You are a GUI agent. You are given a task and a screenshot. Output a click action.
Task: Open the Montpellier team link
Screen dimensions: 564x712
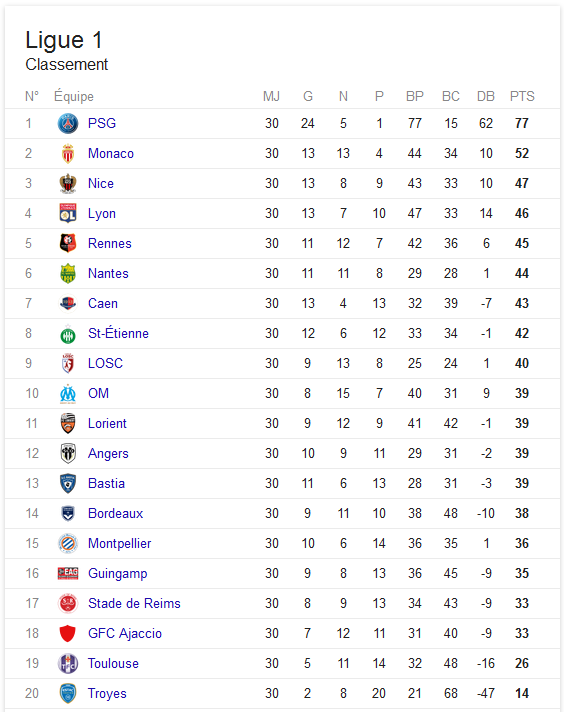[x=119, y=543]
